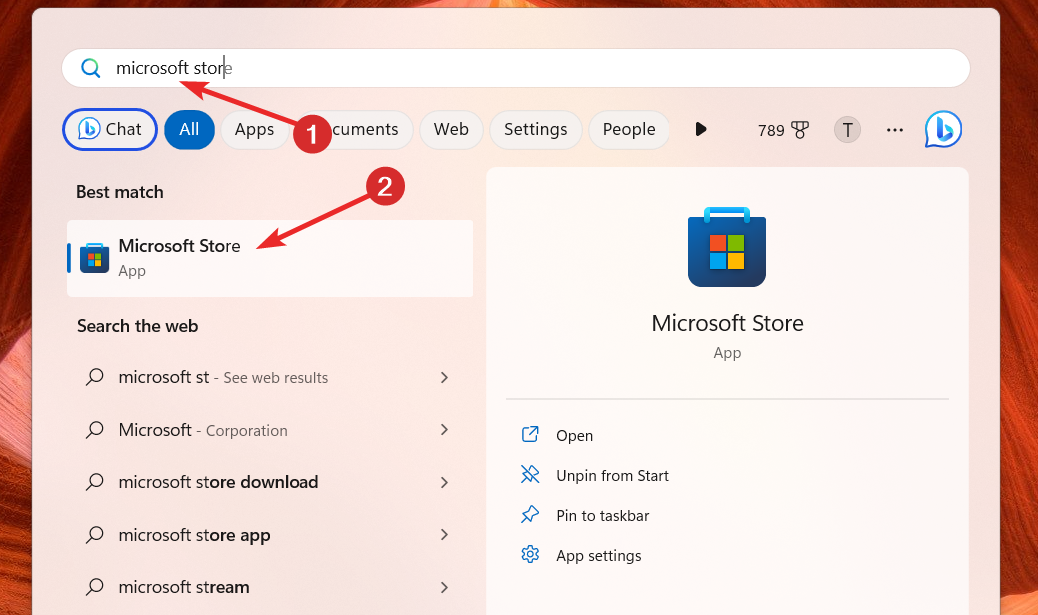Open Microsoft Store best match result
The height and width of the screenshot is (615, 1038).
(270, 258)
